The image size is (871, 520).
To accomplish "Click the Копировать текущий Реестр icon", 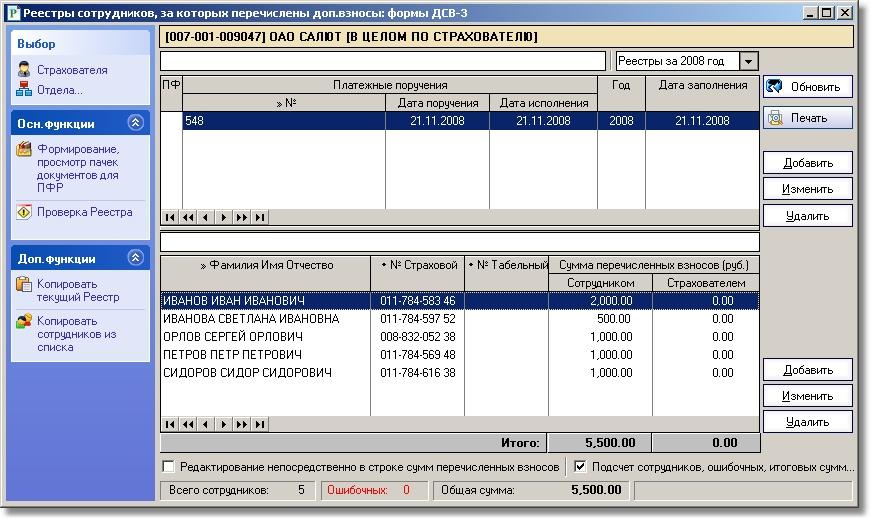I will click(x=24, y=284).
